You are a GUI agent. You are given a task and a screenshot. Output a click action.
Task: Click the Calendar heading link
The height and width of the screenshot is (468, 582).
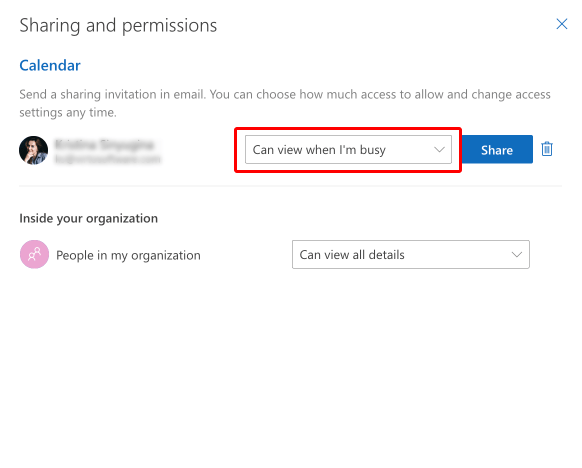tap(50, 65)
